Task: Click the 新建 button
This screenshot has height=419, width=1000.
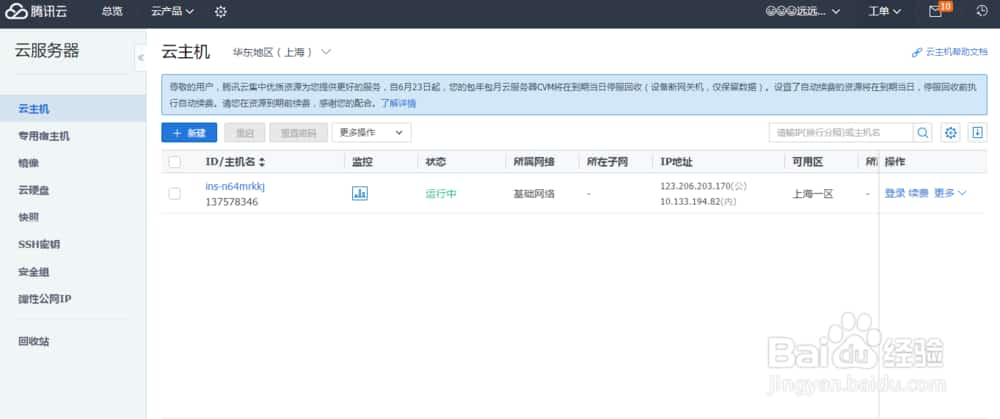Action: pyautogui.click(x=188, y=132)
